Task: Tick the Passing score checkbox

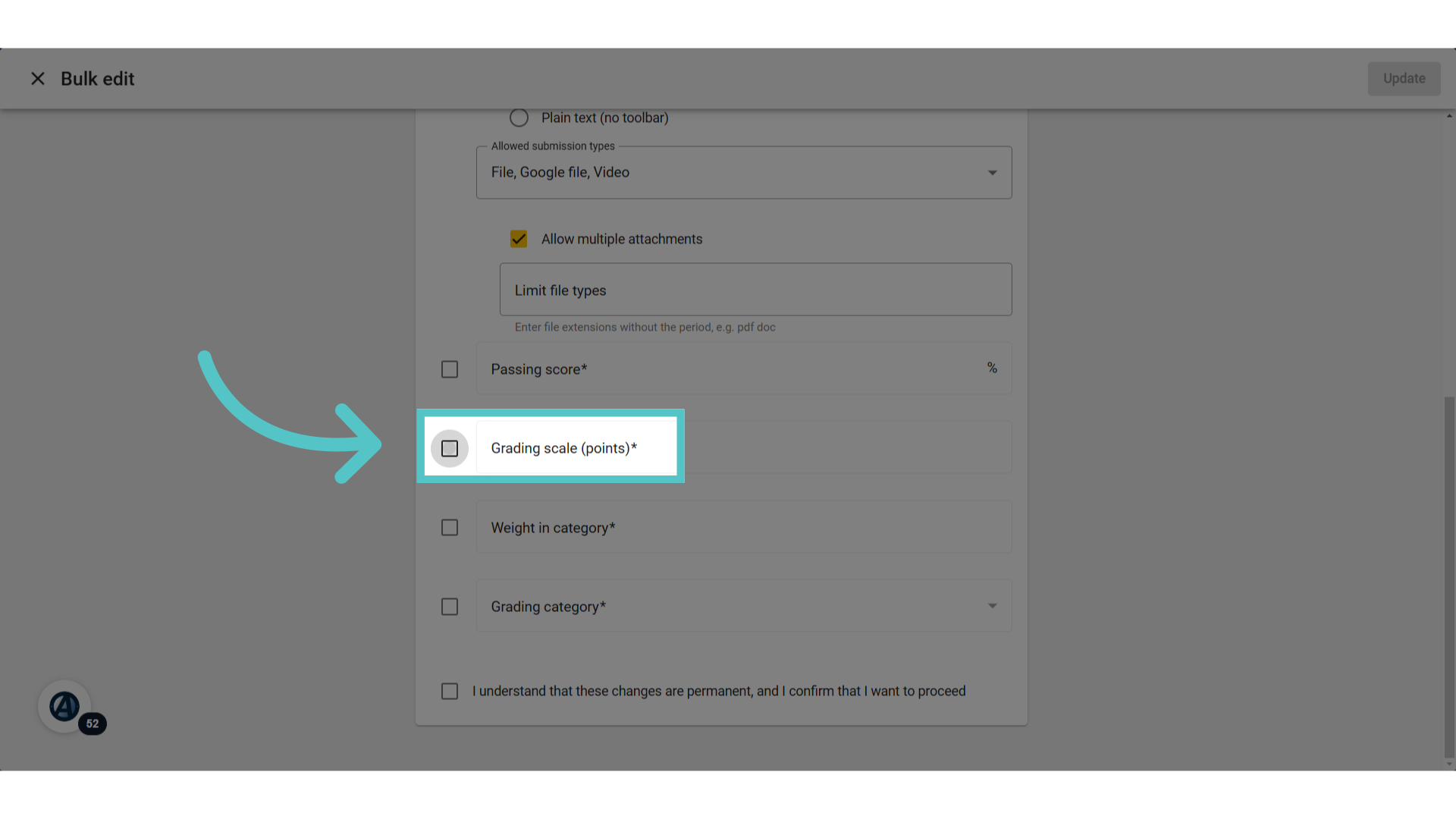Action: click(450, 369)
